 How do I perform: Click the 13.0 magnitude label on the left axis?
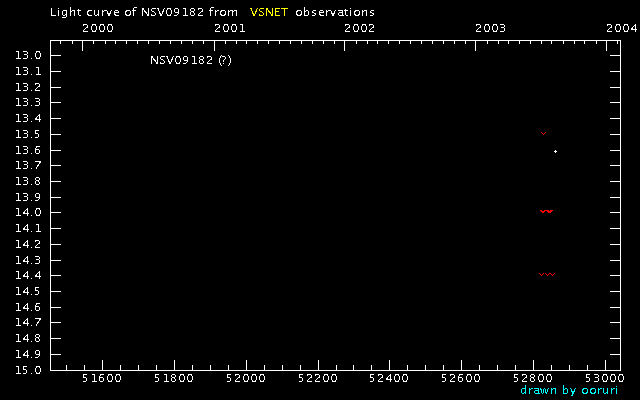pos(29,55)
